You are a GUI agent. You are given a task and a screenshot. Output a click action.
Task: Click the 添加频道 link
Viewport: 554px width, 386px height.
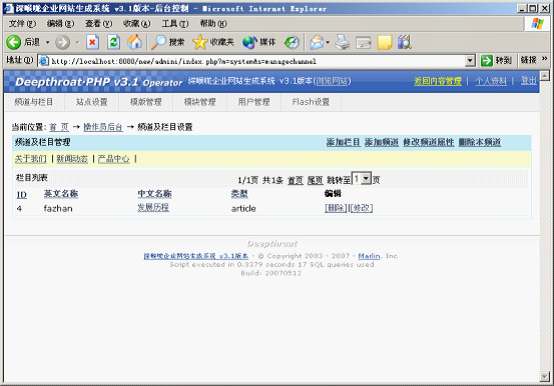click(382, 142)
